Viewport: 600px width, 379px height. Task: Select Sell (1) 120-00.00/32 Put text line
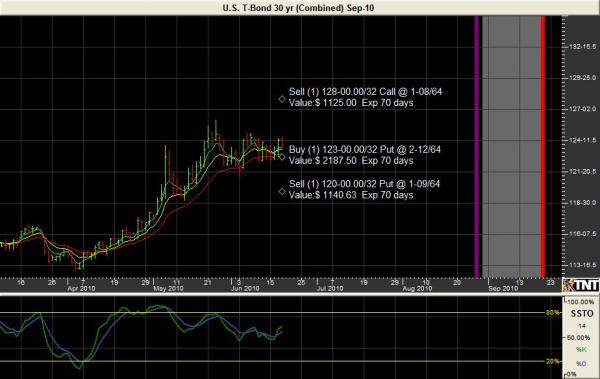click(x=364, y=184)
